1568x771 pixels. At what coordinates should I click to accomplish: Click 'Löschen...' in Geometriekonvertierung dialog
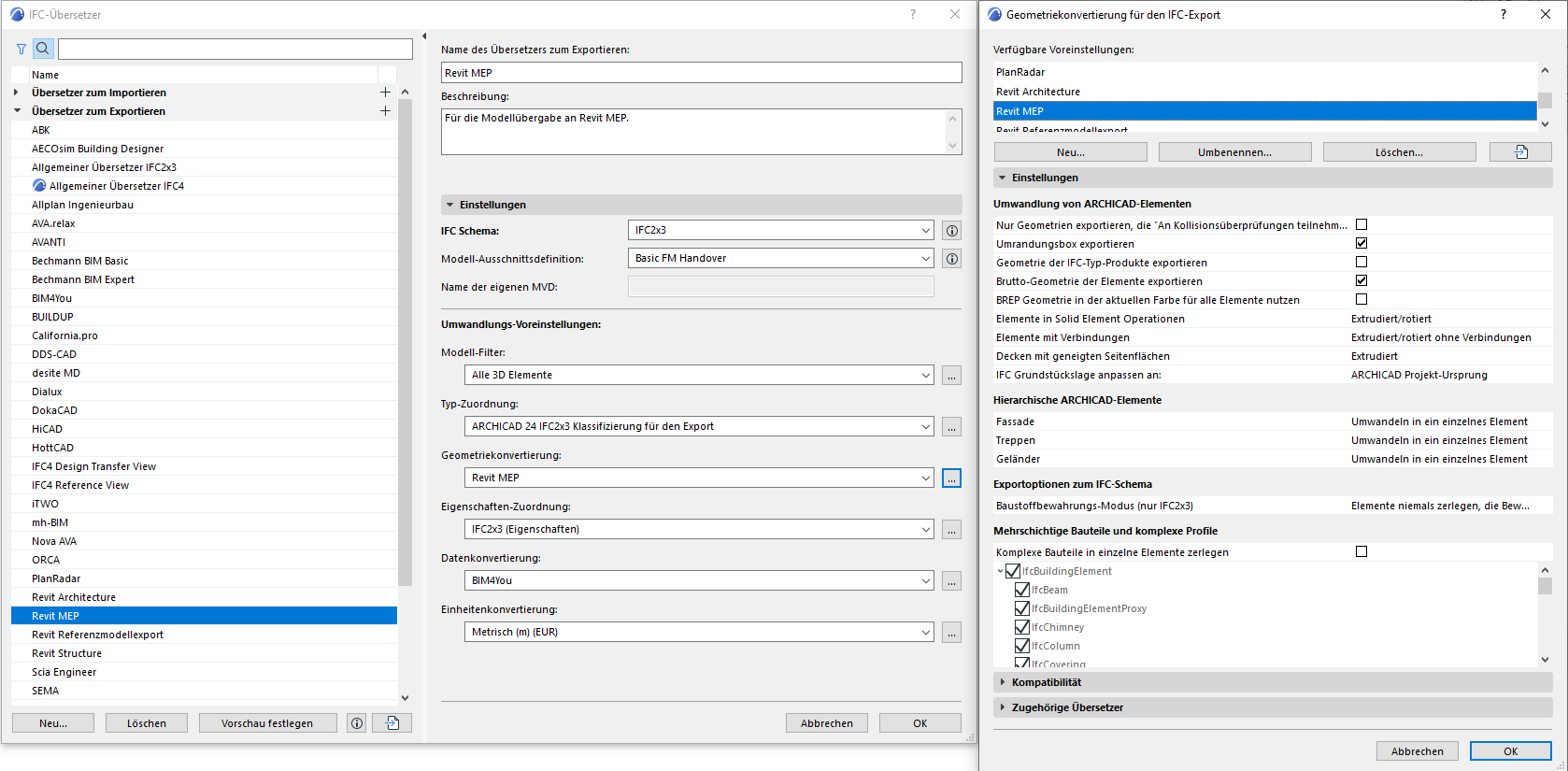tap(1399, 152)
